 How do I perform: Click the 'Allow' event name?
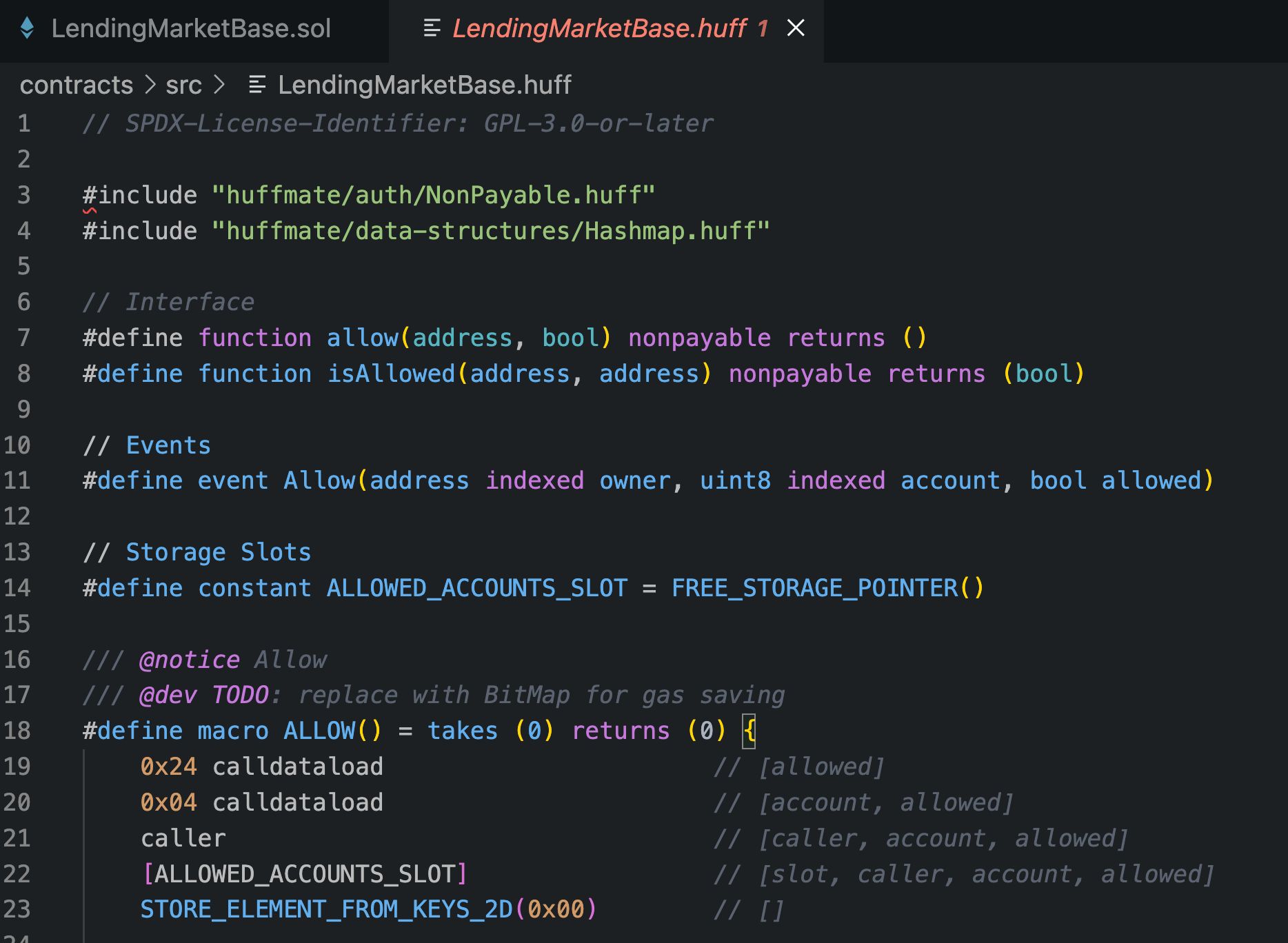point(319,480)
